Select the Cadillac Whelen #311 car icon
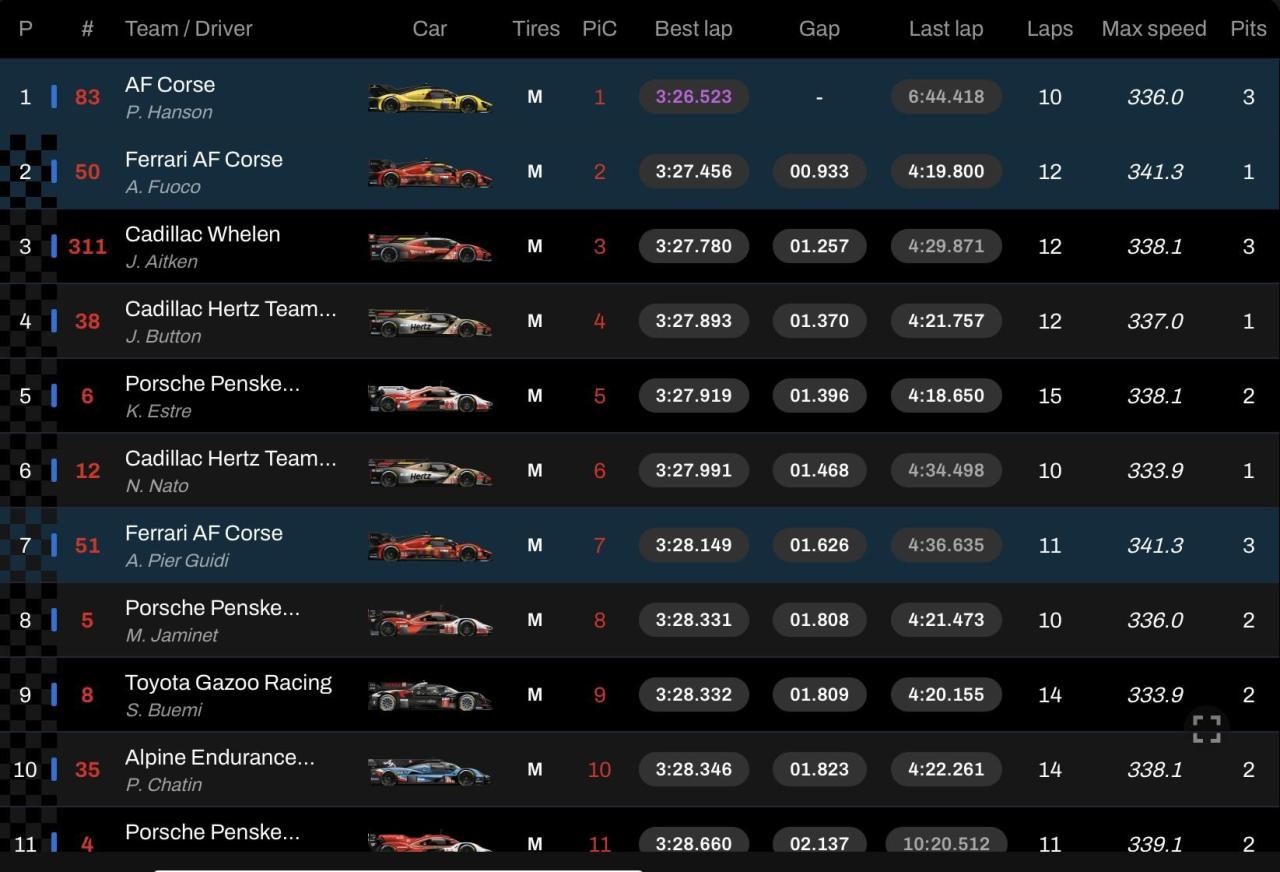Viewport: 1280px width, 872px height. (430, 247)
